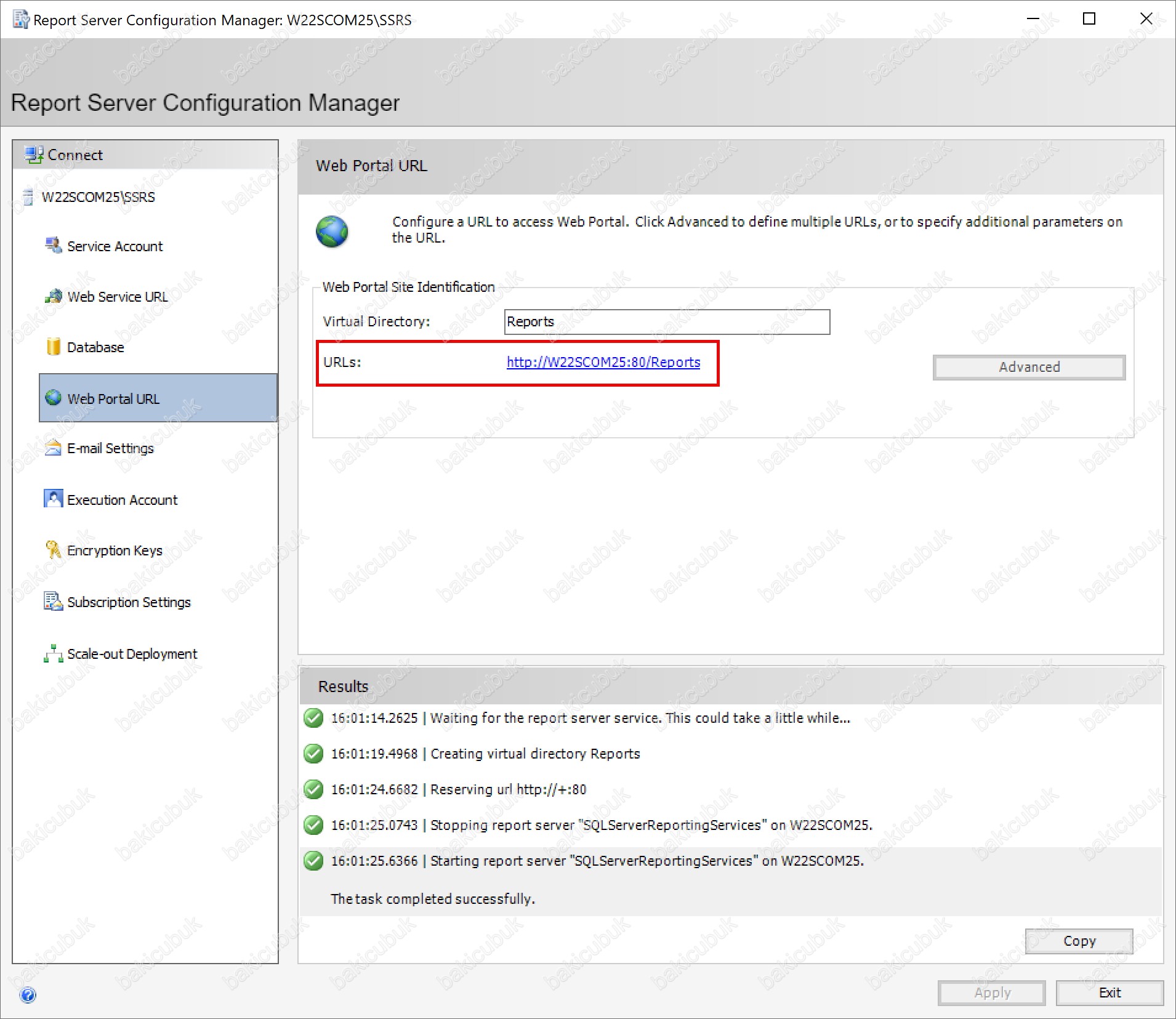Click the help question mark icon
1176x1019 pixels.
pos(28,994)
